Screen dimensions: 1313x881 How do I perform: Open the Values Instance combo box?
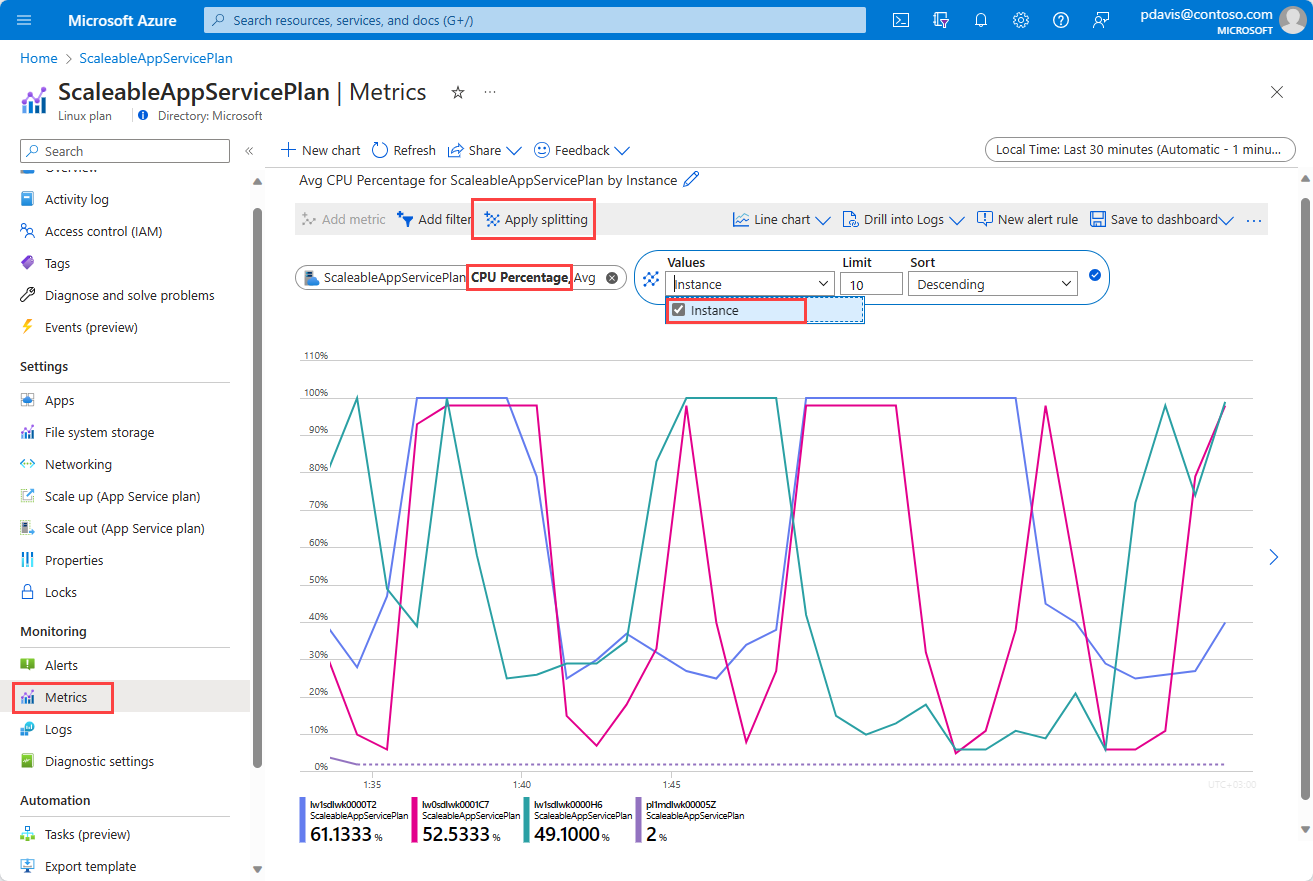[x=752, y=284]
